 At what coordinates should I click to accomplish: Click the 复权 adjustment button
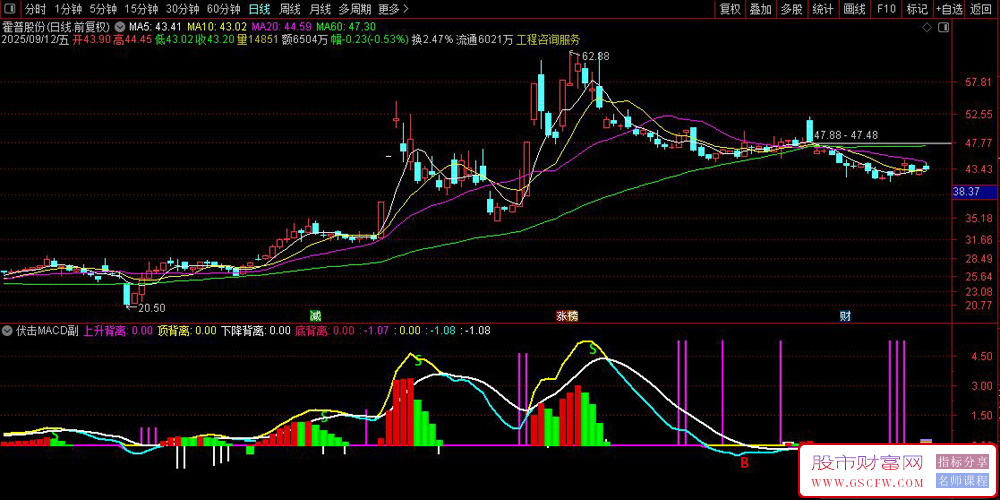click(730, 9)
